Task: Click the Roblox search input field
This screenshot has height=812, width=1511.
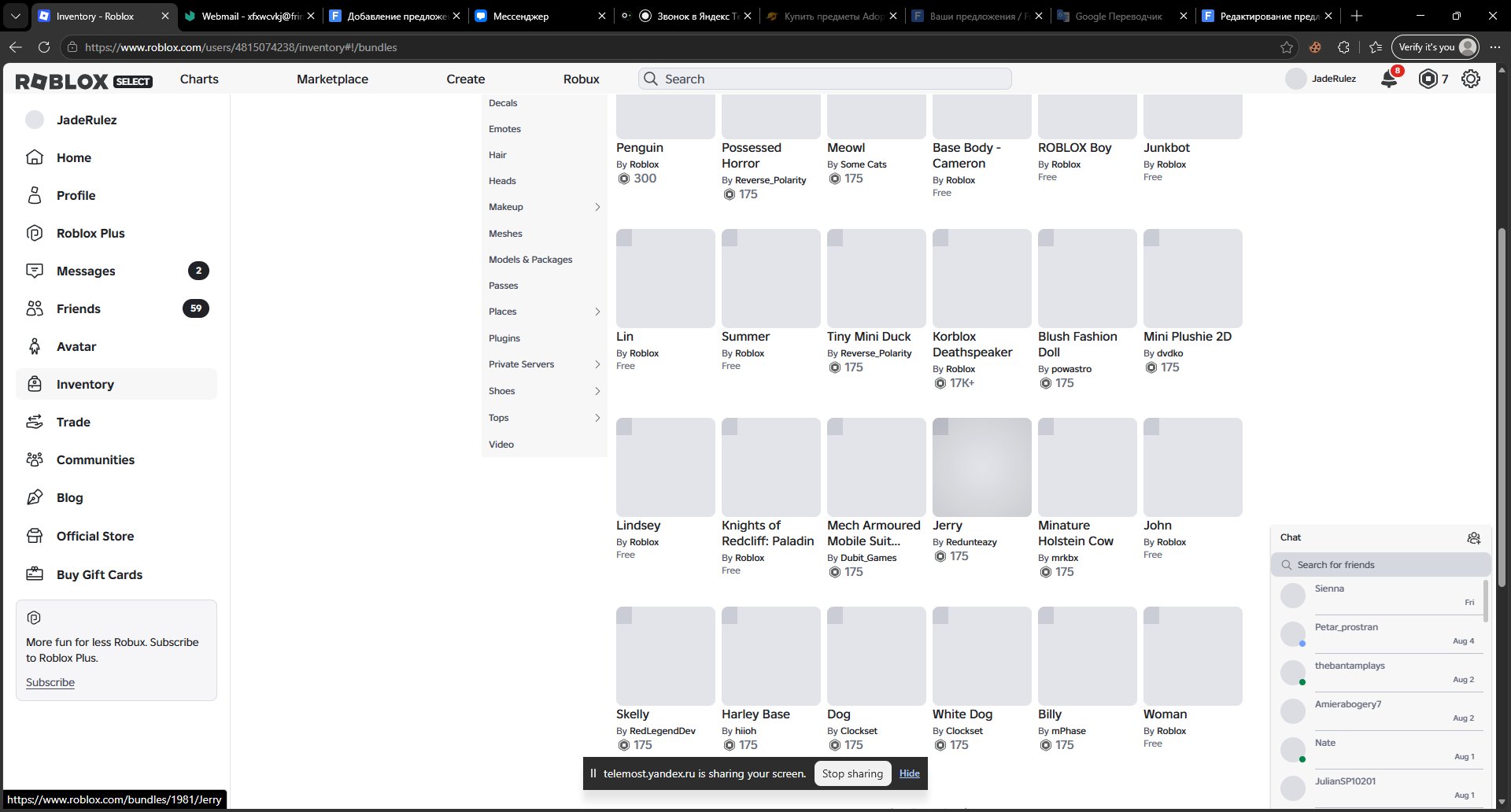Action: 825,79
